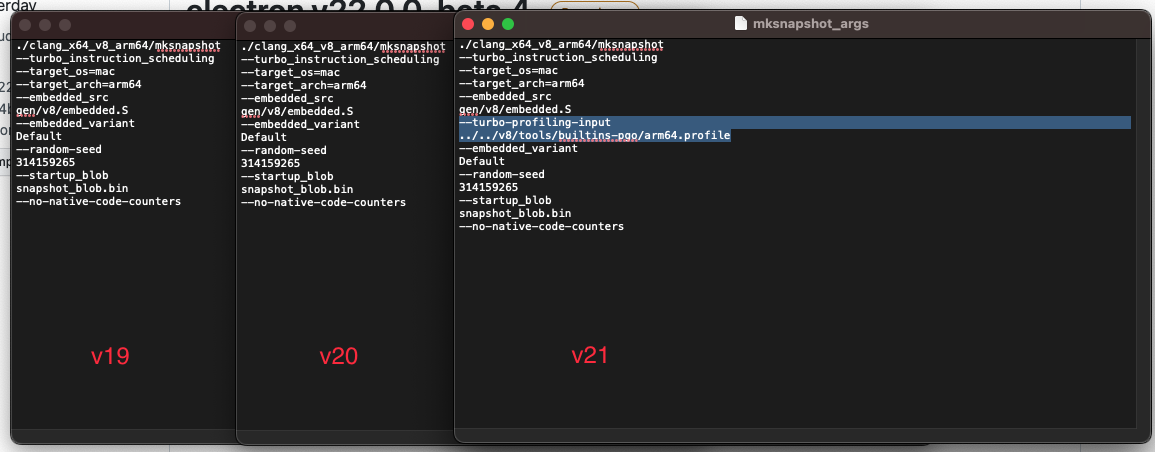Click the highlighted --turbo-profiling-input line
Image resolution: width=1155 pixels, height=452 pixels.
[794, 122]
